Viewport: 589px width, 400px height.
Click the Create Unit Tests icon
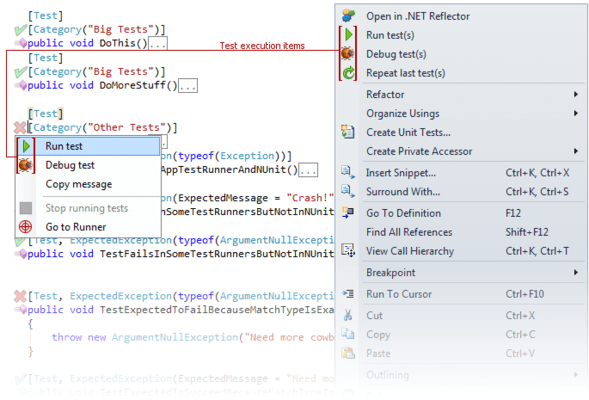(x=348, y=132)
